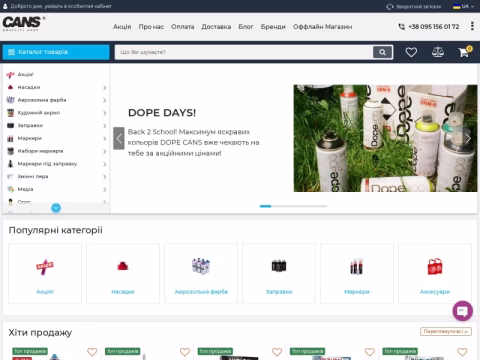The width and height of the screenshot is (480, 360).
Task: Open the Про нас menu item
Action: coord(151,27)
